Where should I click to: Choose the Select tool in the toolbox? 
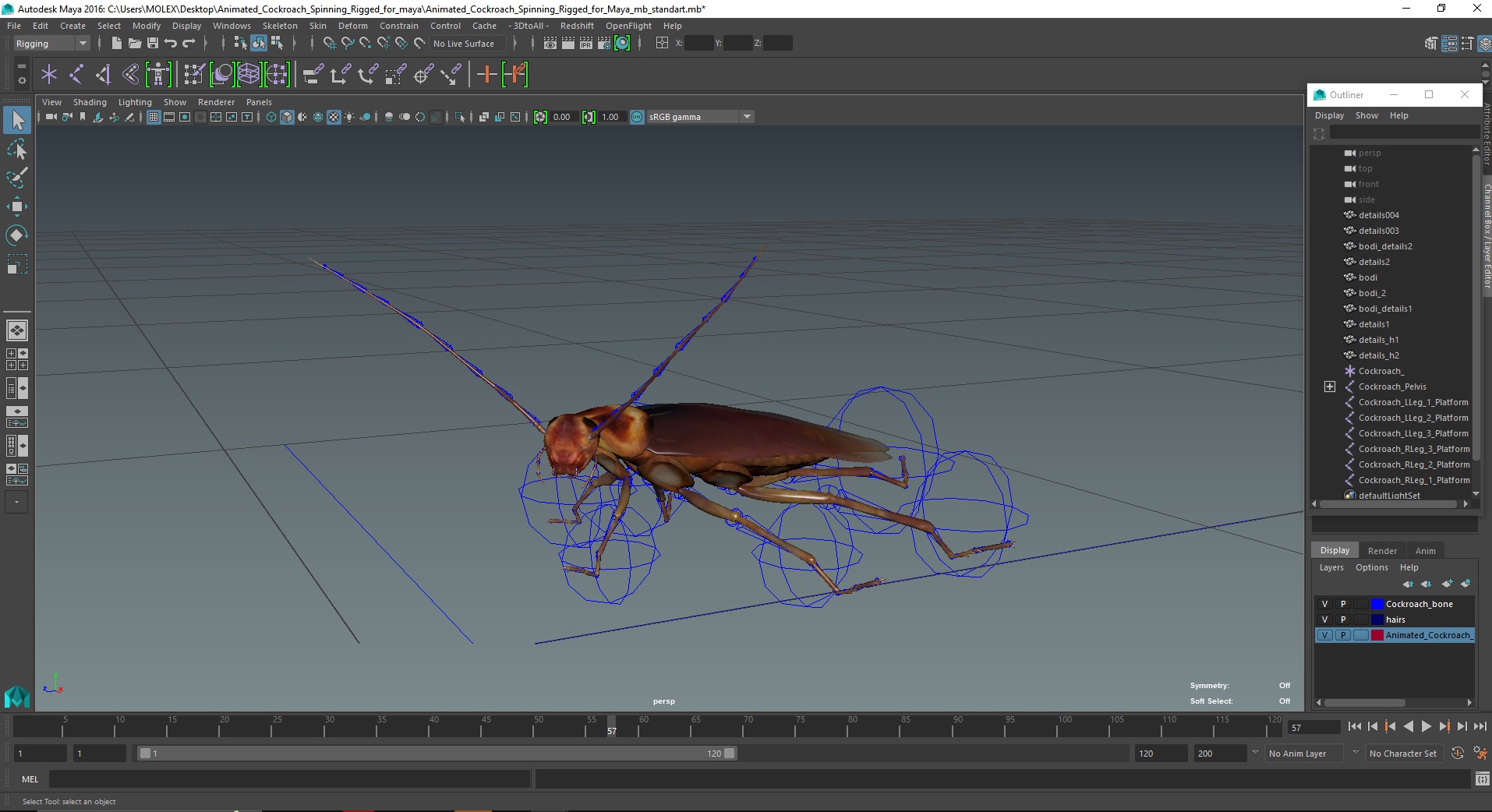(17, 120)
